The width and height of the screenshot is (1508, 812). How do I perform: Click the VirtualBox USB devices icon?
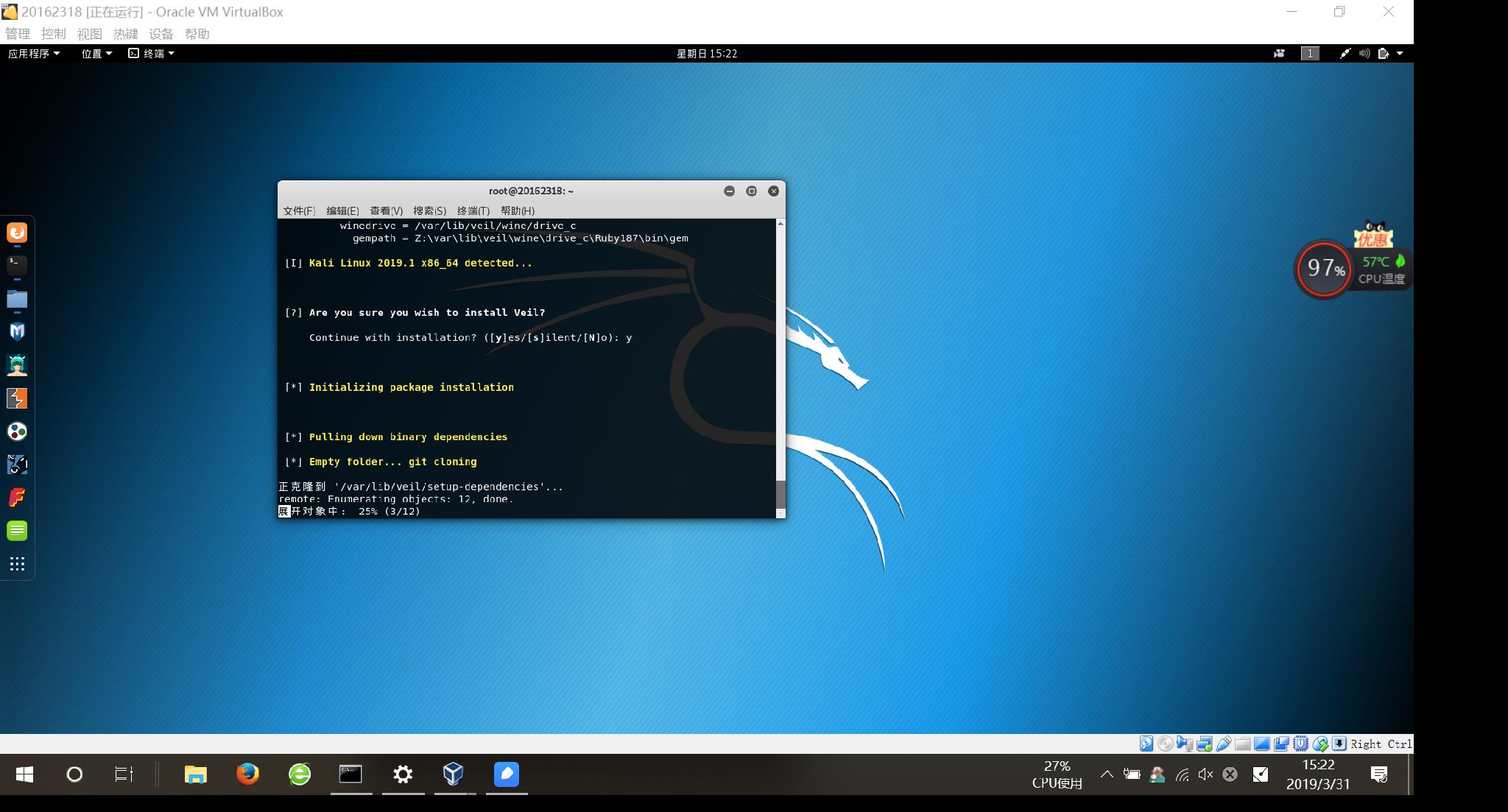tap(1224, 744)
